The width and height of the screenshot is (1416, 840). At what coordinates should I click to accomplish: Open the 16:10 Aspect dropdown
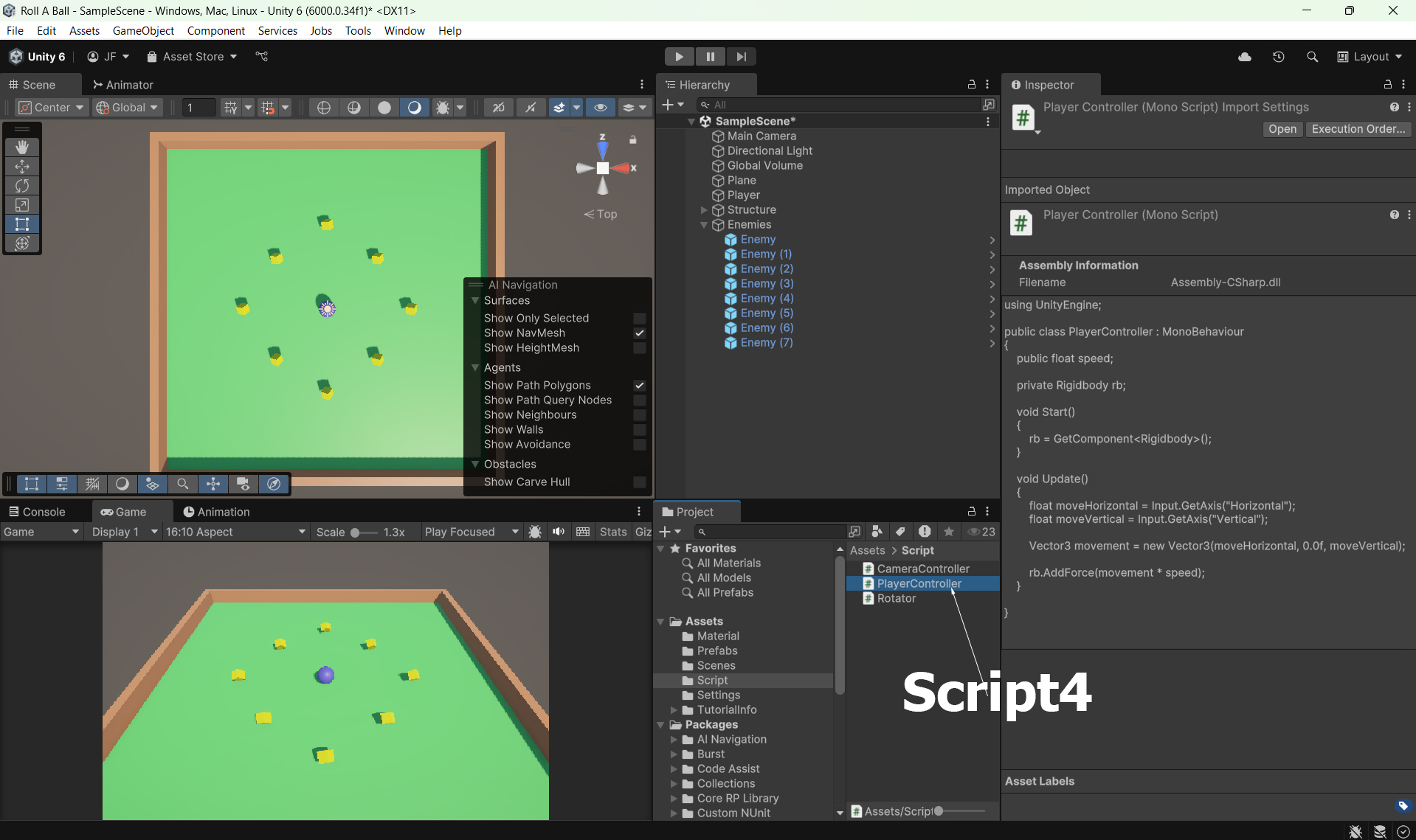235,532
